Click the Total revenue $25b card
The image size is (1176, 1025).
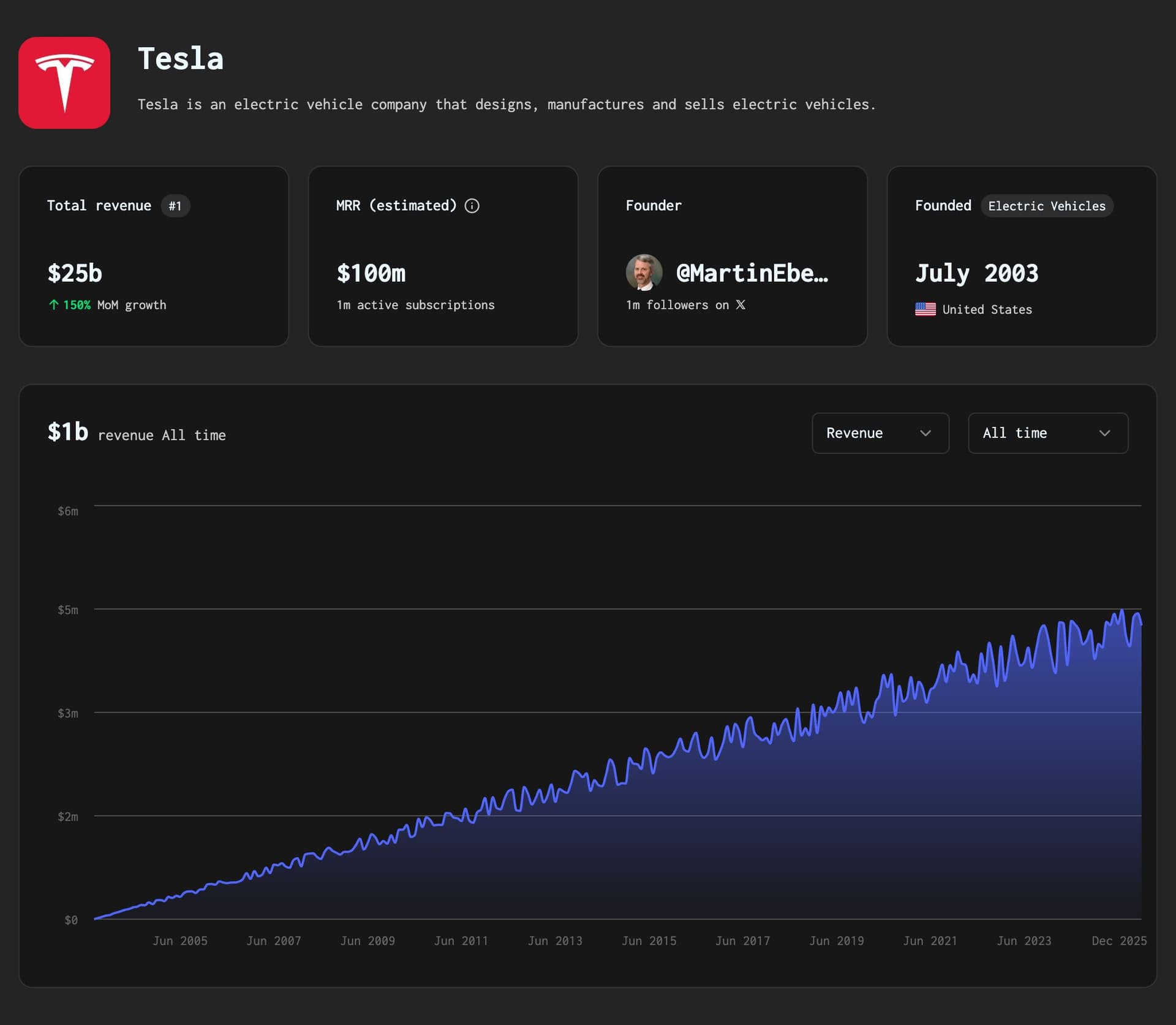click(x=153, y=256)
